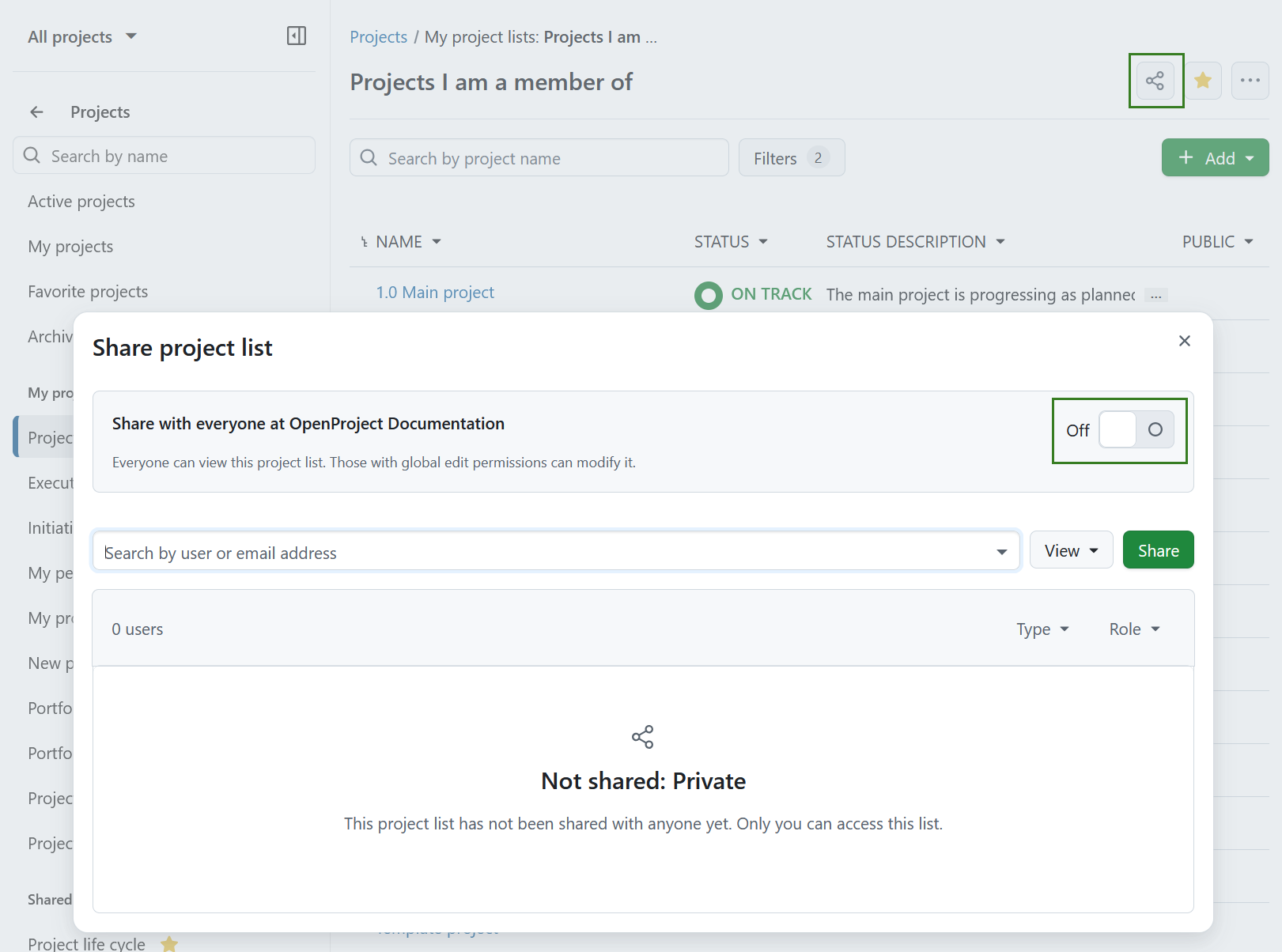Select My projects in the sidebar
1282x952 pixels.
coord(70,246)
